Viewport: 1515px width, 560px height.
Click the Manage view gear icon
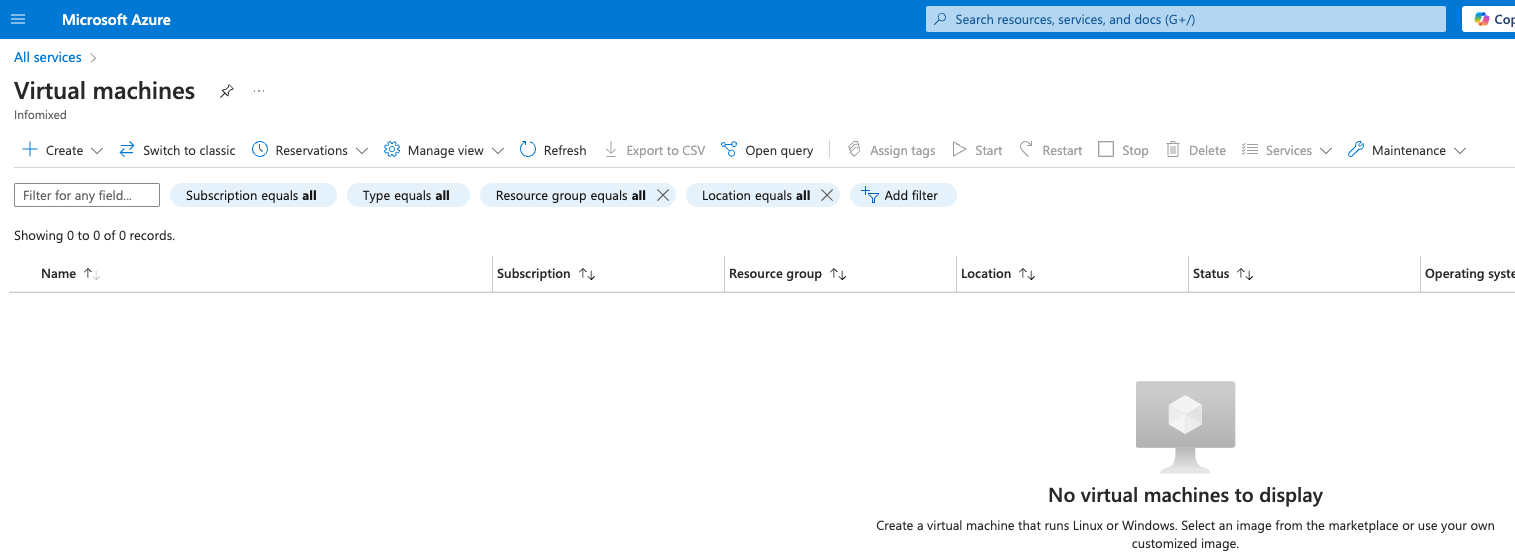pyautogui.click(x=392, y=150)
